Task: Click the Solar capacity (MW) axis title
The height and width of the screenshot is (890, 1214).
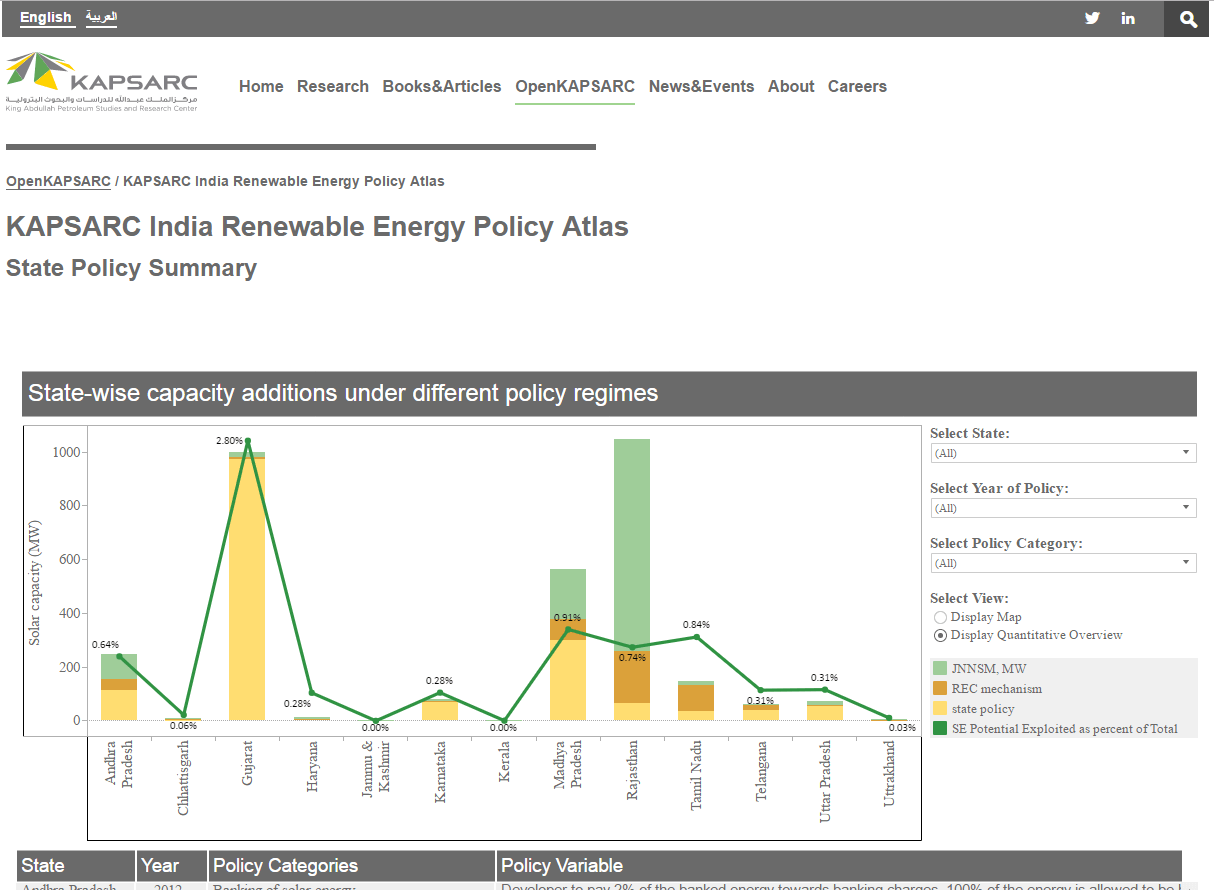Action: coord(34,583)
